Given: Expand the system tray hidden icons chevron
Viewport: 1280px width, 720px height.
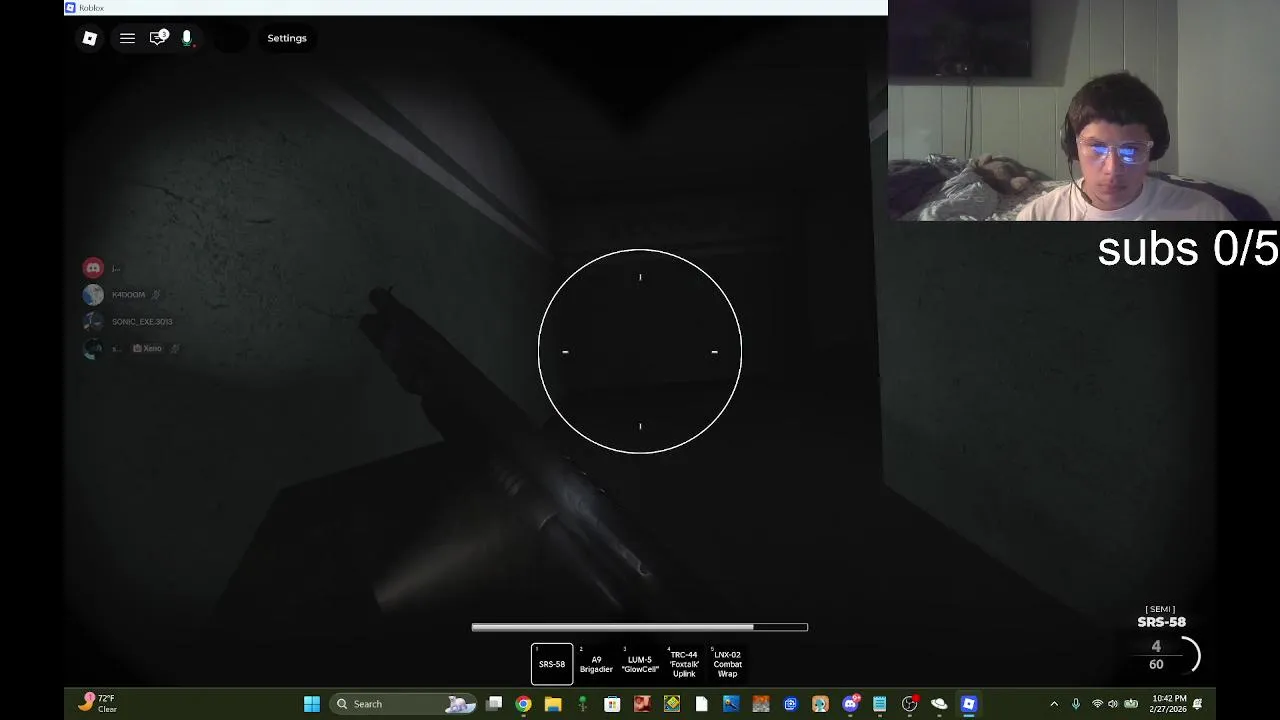Looking at the screenshot, I should pos(1054,704).
